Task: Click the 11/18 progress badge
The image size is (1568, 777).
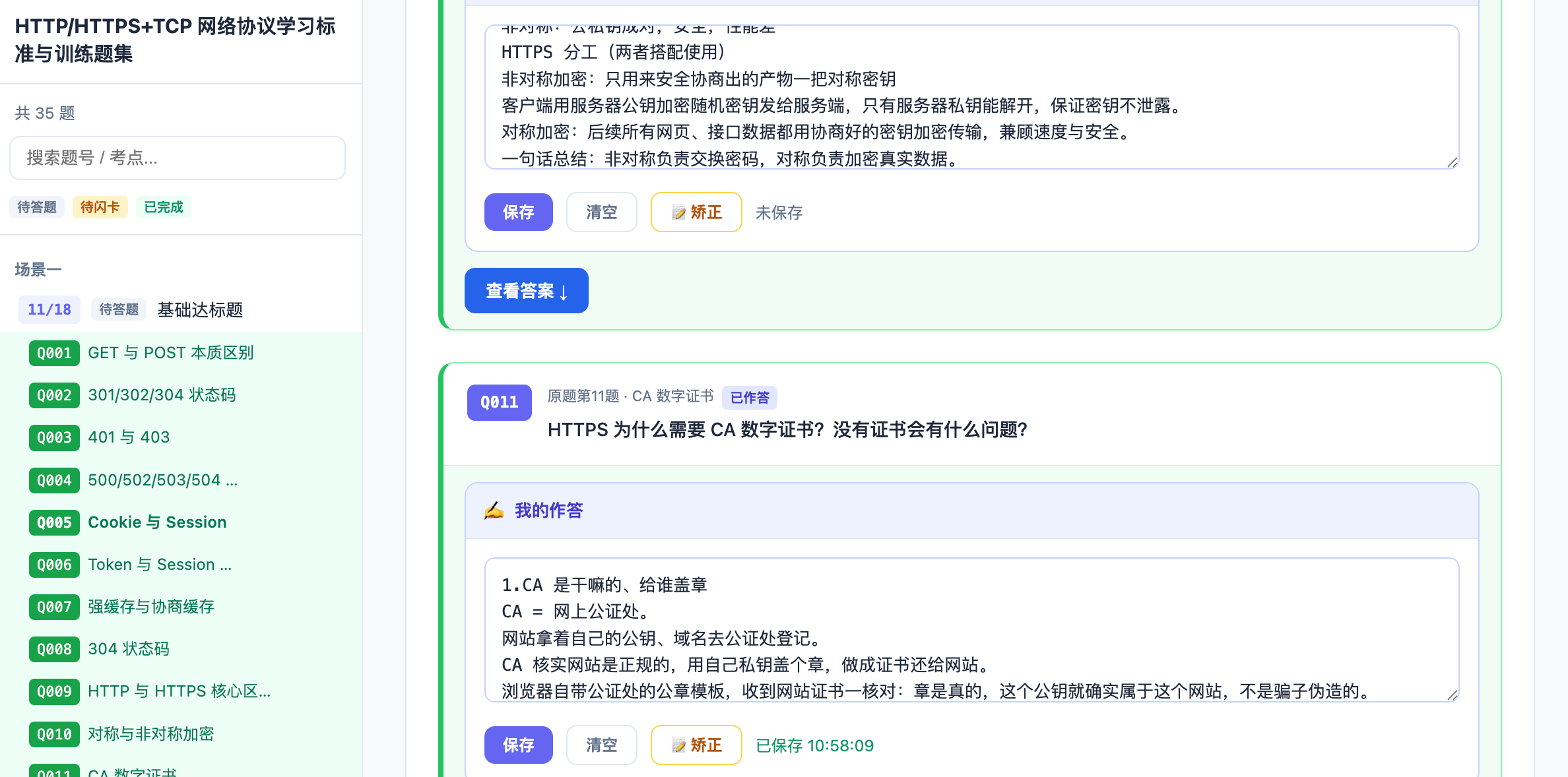Action: pos(49,309)
